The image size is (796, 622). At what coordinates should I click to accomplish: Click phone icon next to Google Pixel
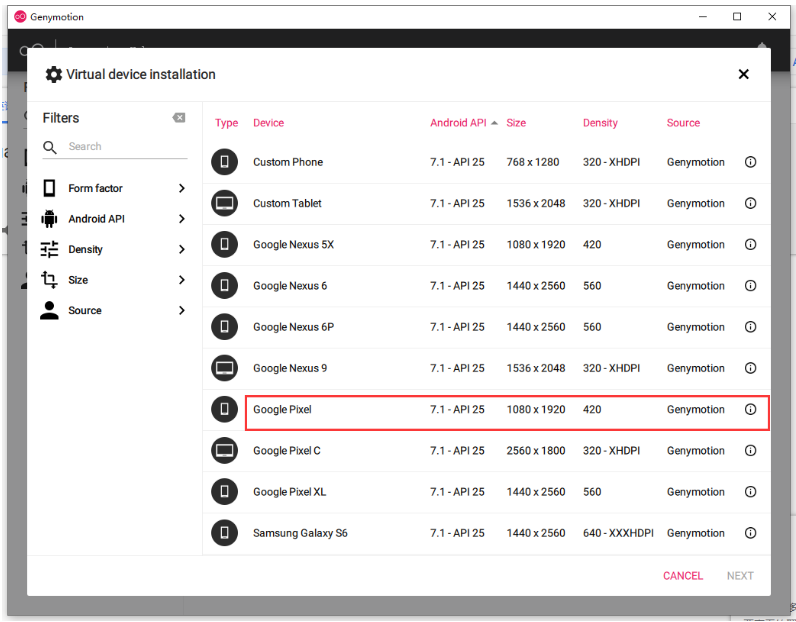click(x=224, y=409)
